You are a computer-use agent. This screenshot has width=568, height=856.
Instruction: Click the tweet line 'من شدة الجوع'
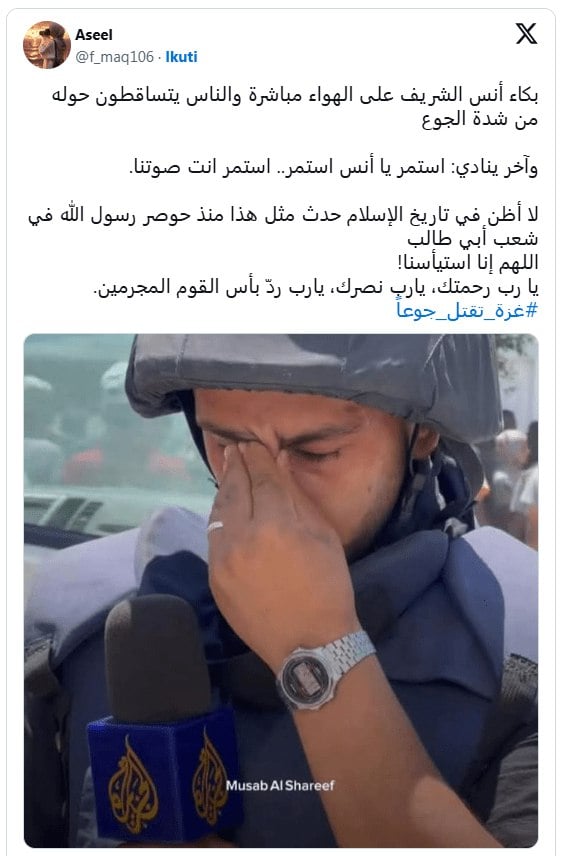point(480,119)
